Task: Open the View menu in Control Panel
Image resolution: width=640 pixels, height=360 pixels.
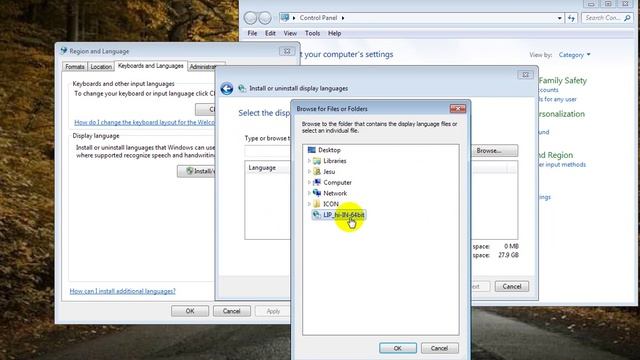Action: click(x=290, y=33)
